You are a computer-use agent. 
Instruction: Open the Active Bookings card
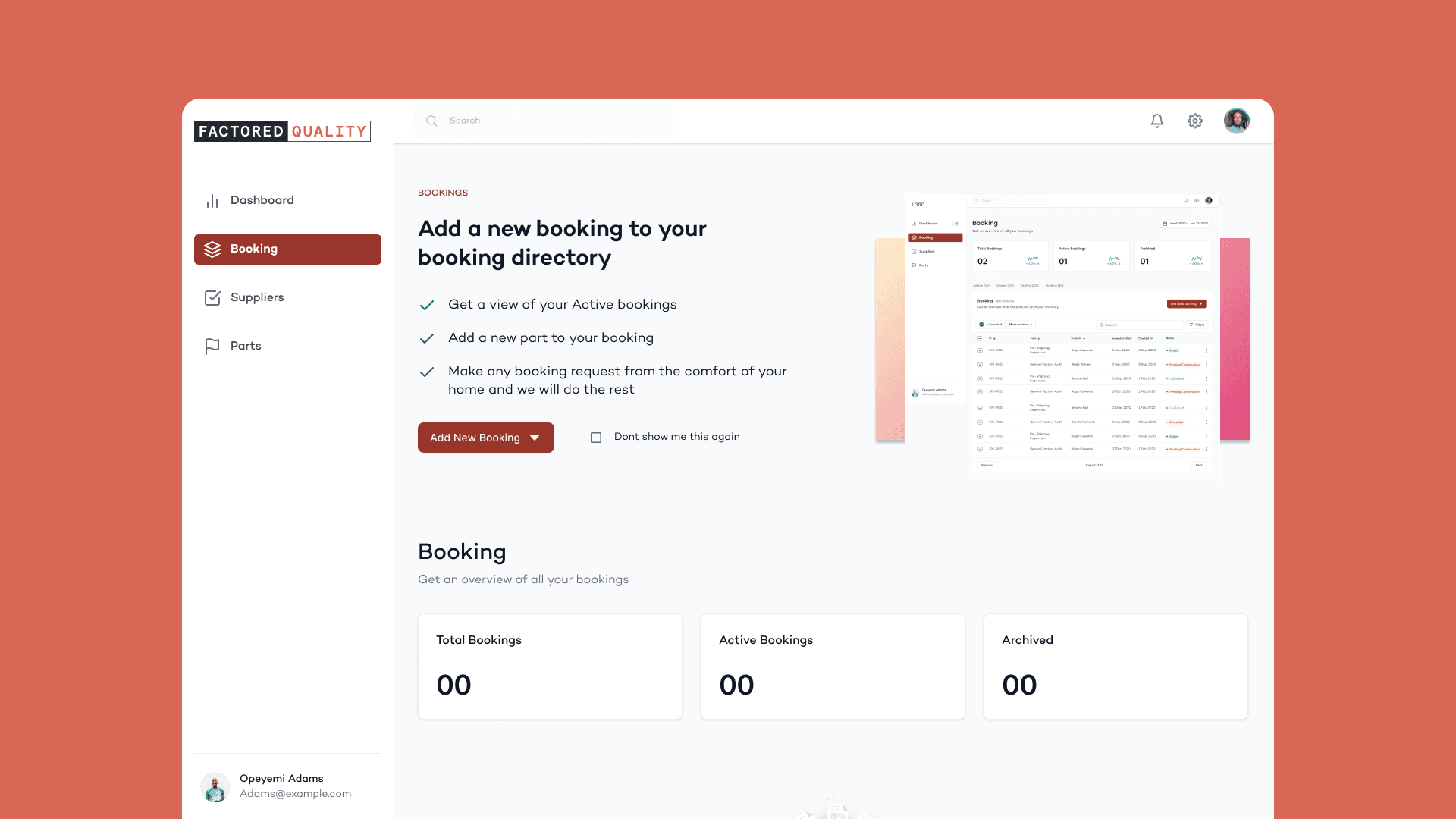click(x=833, y=667)
